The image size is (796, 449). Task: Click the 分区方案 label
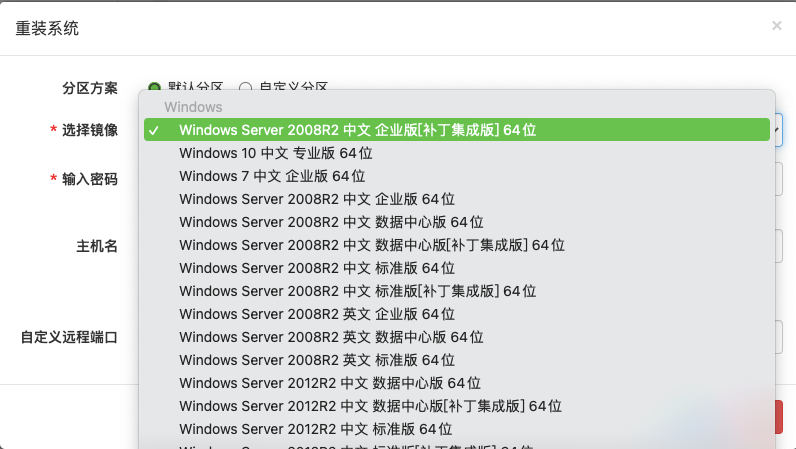tap(90, 88)
